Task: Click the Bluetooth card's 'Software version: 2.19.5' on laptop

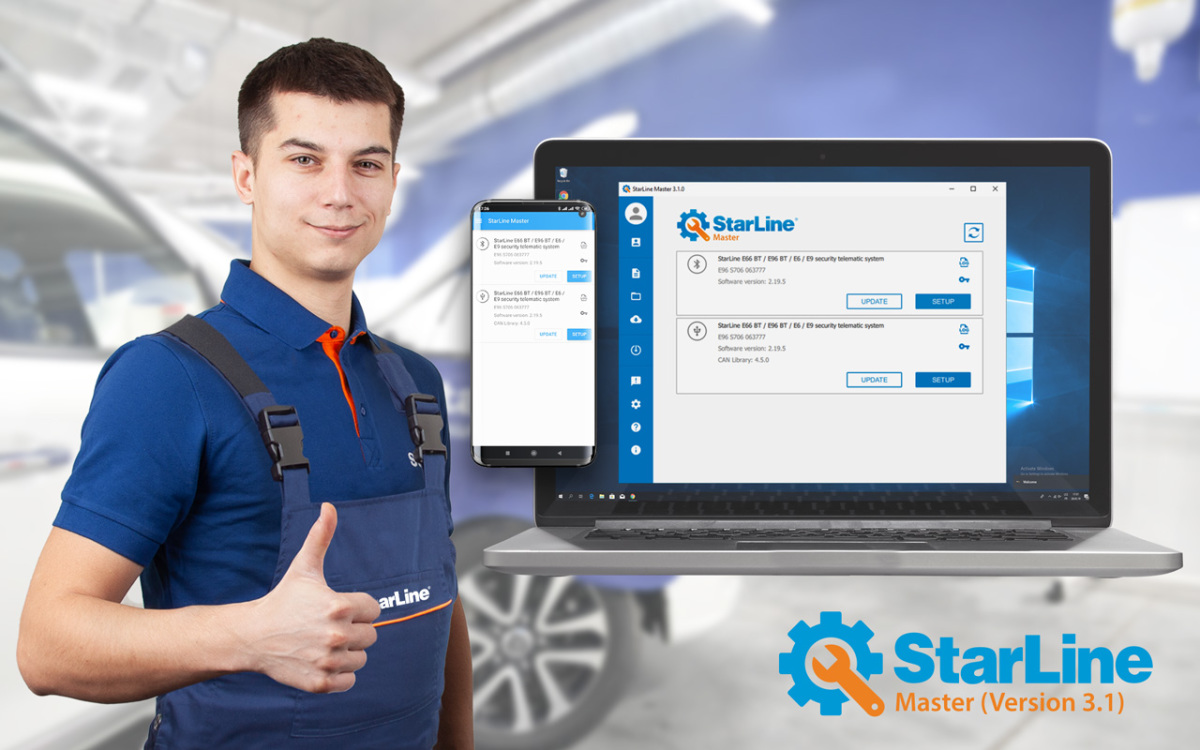Action: coord(752,282)
